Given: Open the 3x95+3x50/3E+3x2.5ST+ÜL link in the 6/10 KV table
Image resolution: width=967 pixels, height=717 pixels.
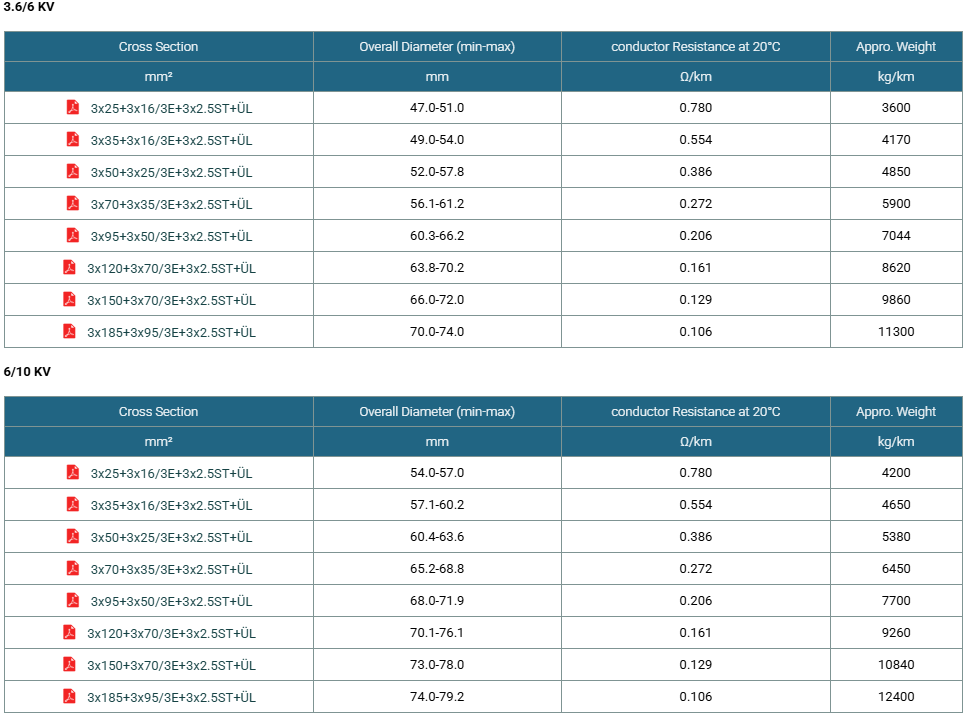Looking at the screenshot, I should tap(171, 602).
